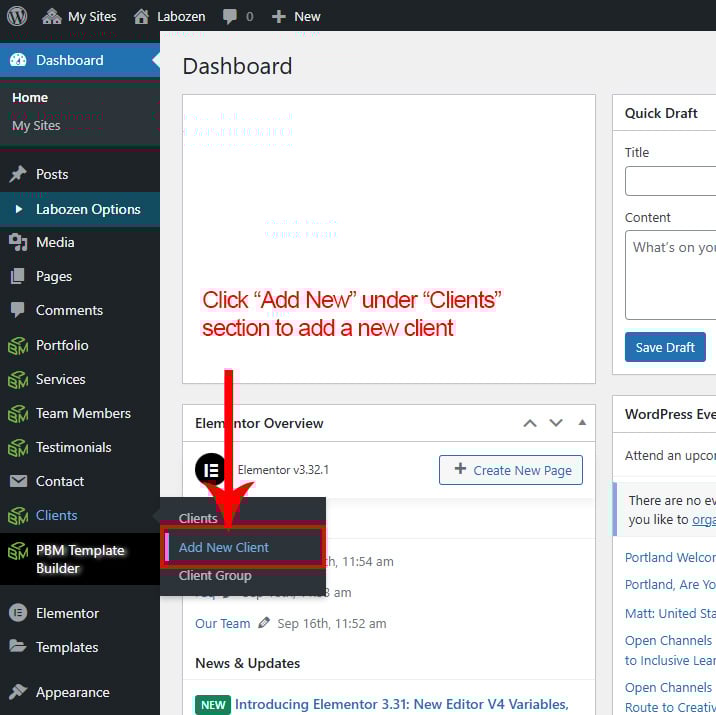Click the Contact envelope icon

coord(18,481)
